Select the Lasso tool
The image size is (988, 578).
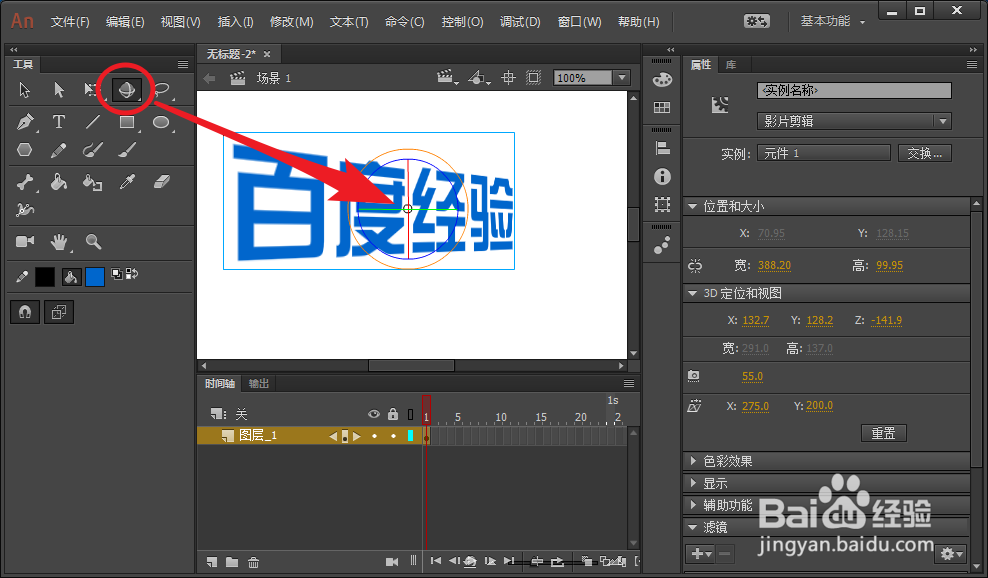[x=162, y=90]
